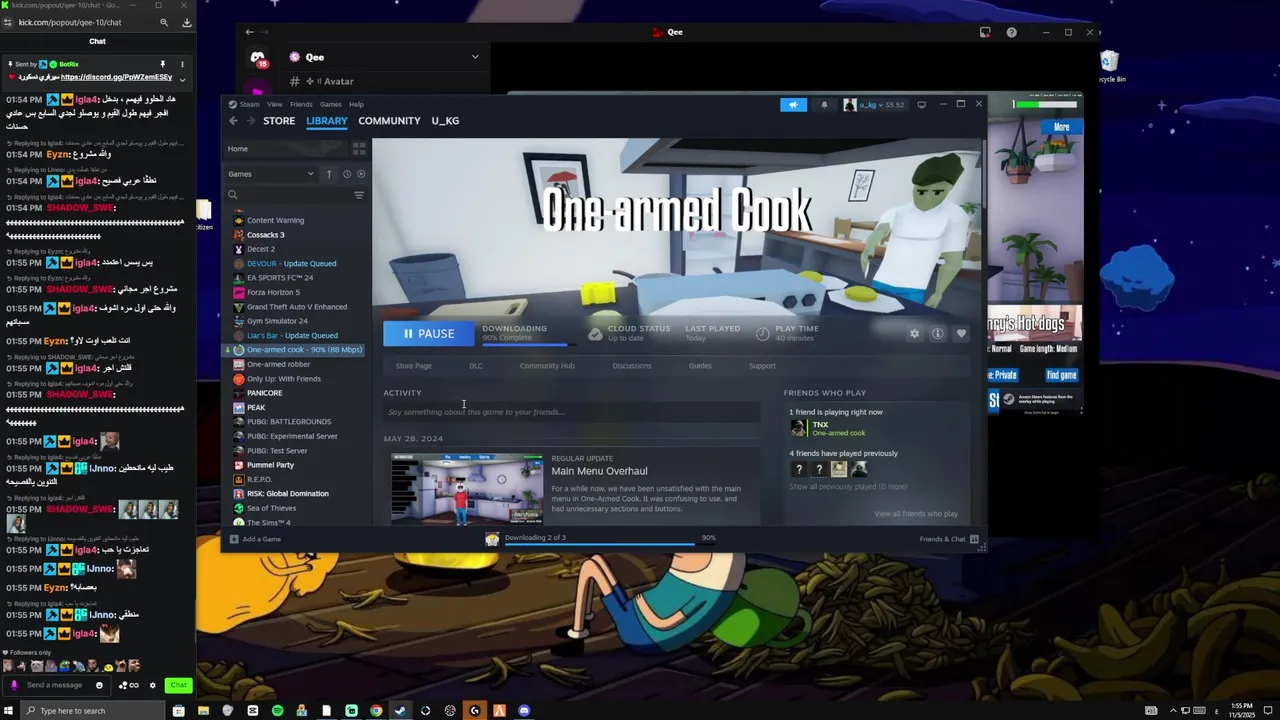Click green Chat send button
Image resolution: width=1280 pixels, height=720 pixels.
[x=178, y=685]
